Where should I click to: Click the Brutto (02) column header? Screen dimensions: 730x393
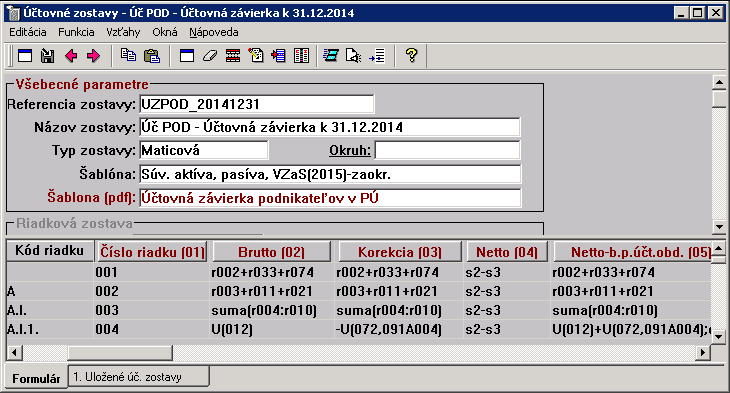click(x=271, y=251)
